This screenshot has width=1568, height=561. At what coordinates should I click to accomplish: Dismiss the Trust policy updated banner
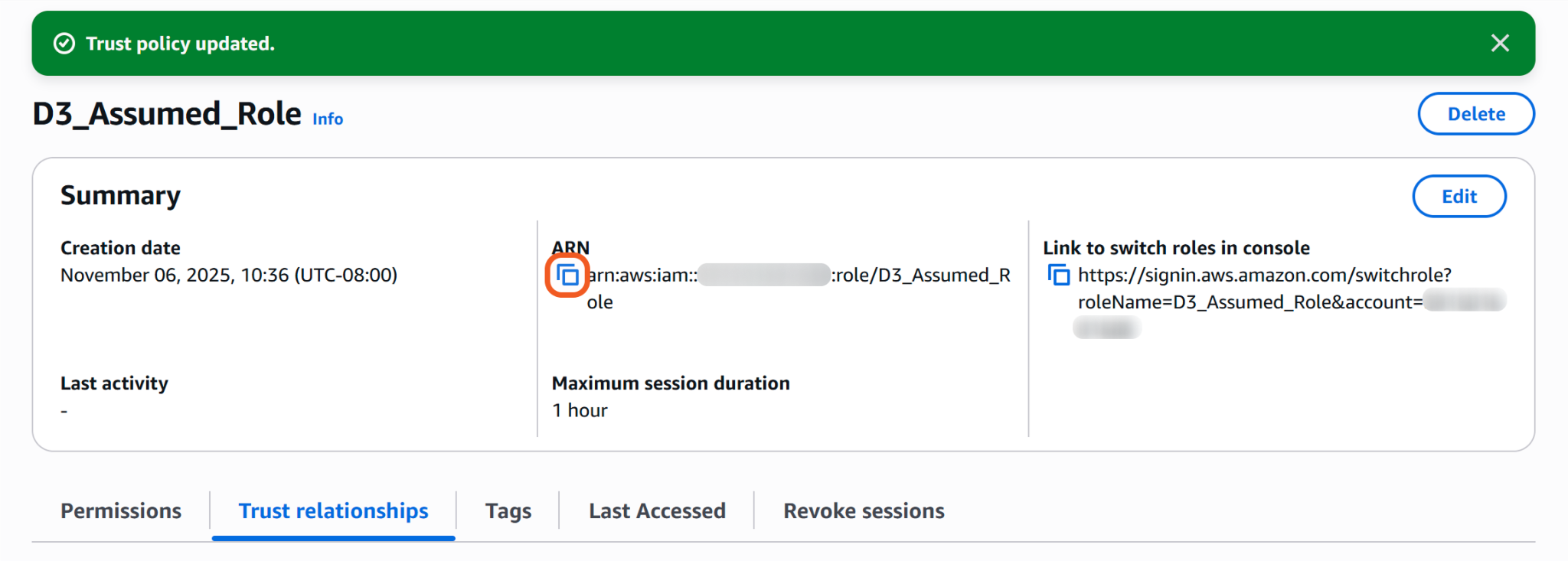pos(1500,44)
